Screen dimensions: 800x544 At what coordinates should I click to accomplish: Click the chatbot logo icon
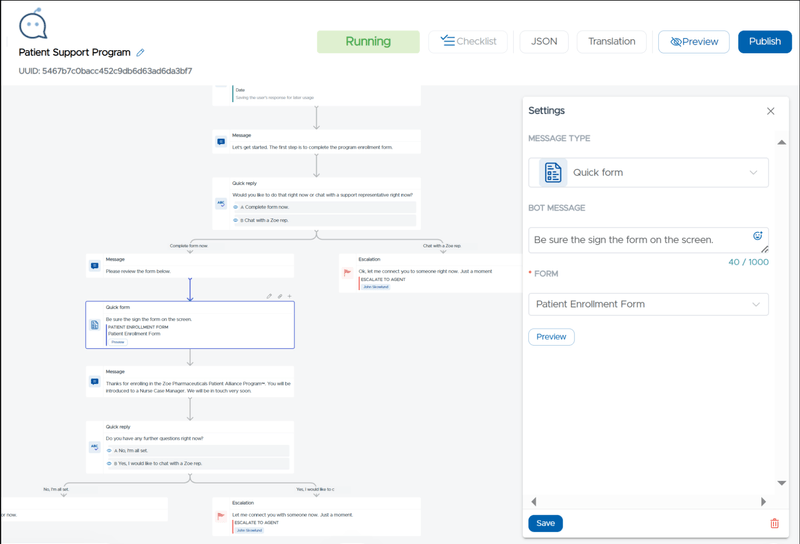pyautogui.click(x=33, y=23)
